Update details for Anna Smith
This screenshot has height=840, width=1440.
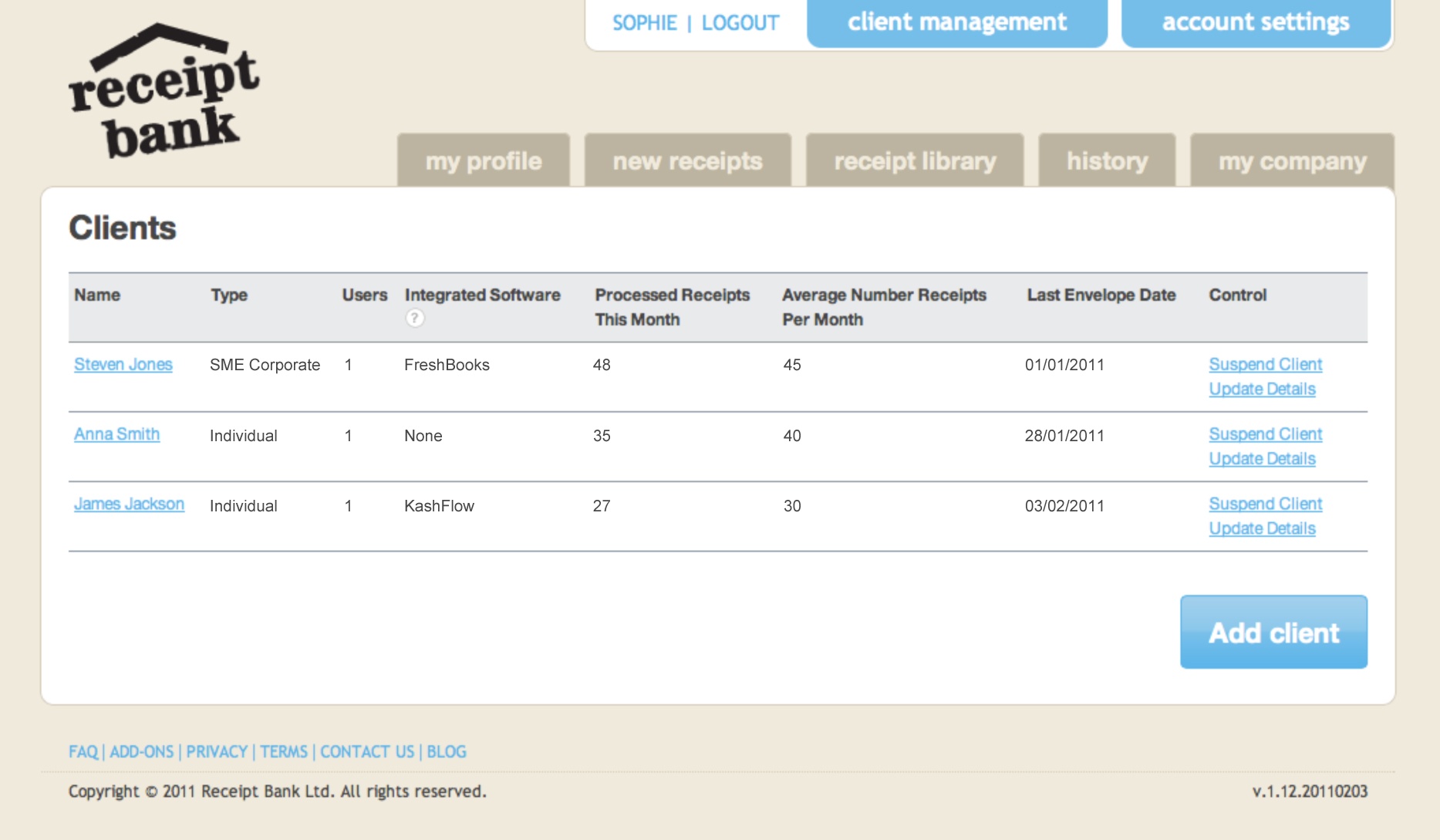click(x=1262, y=459)
